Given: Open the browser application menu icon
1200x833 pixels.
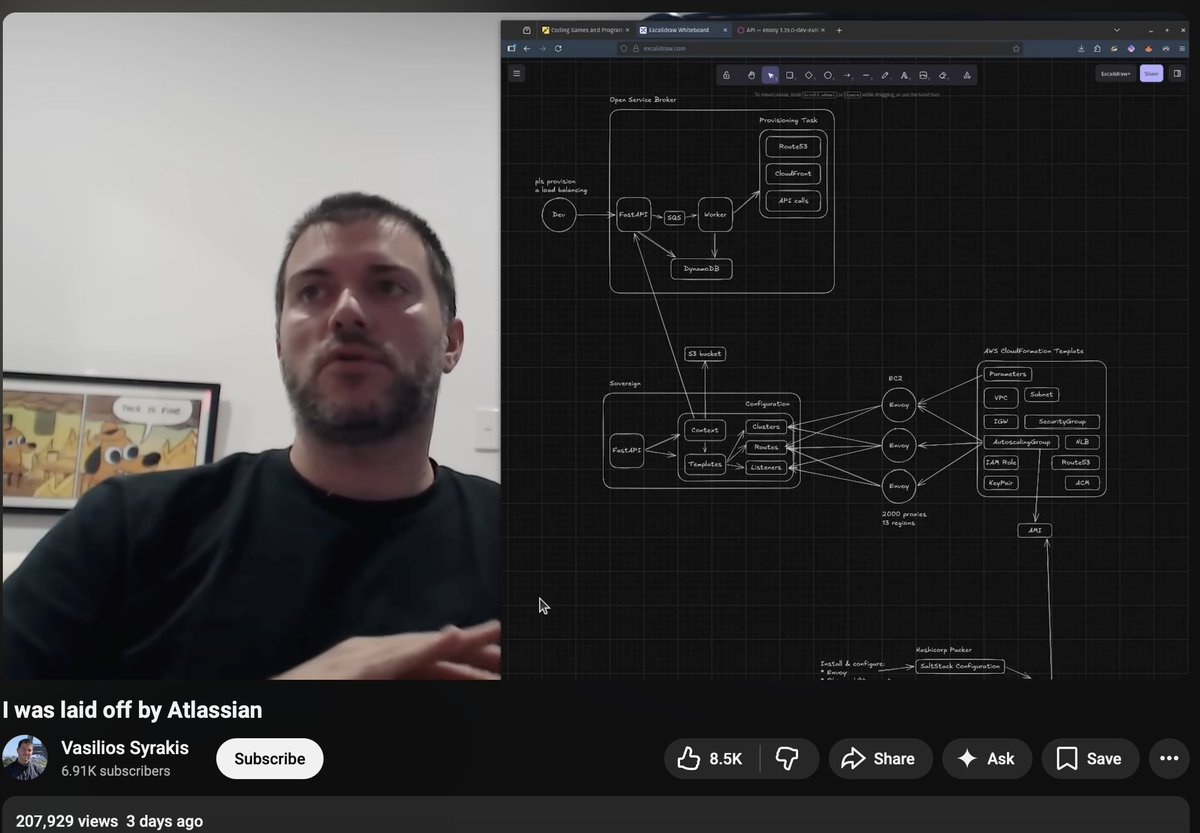Looking at the screenshot, I should tap(1183, 48).
